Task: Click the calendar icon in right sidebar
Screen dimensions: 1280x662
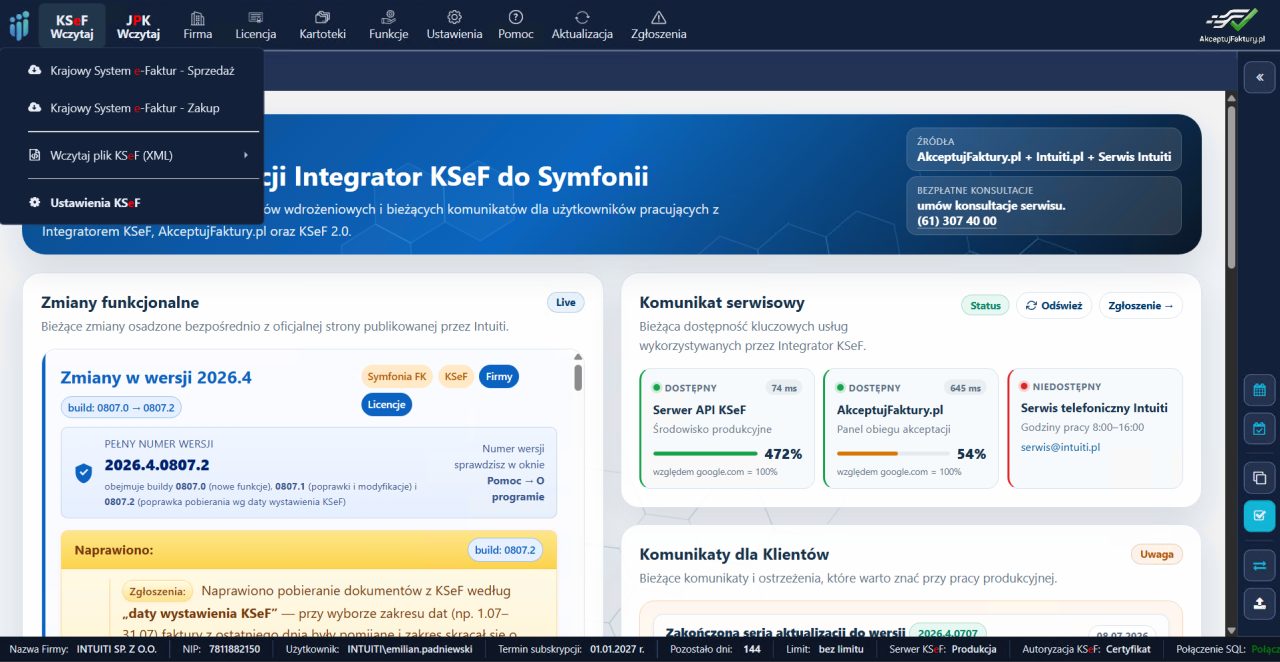Action: [1259, 390]
